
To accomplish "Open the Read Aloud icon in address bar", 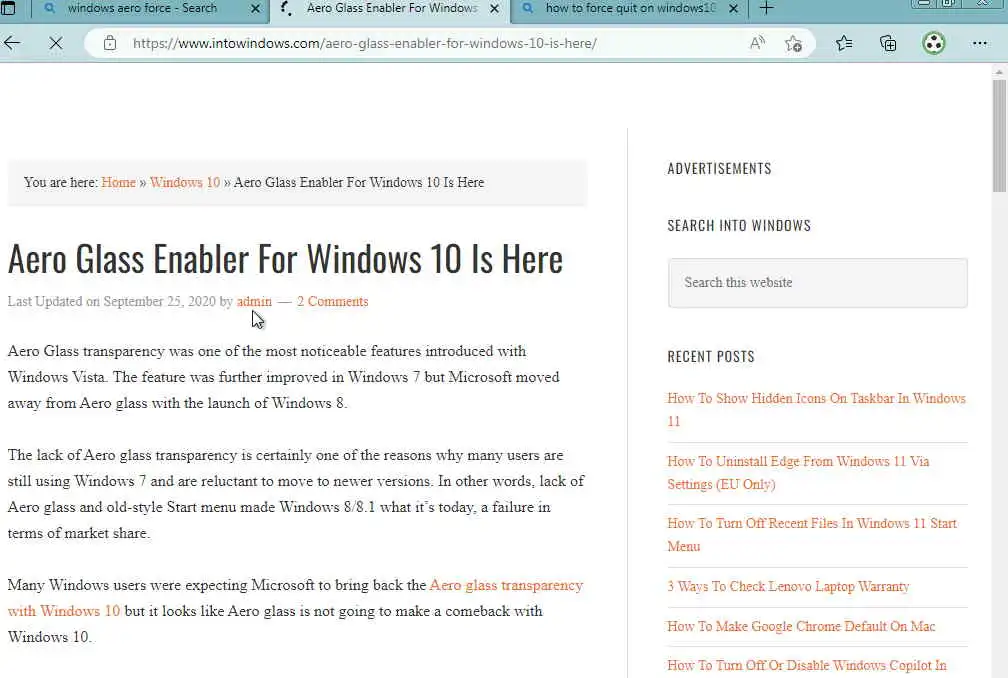I will (757, 43).
